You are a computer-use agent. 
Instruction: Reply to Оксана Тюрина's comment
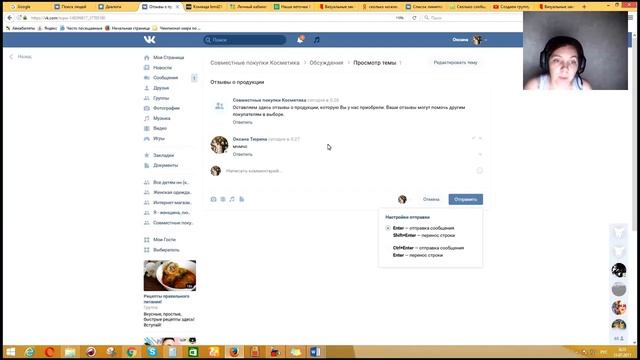point(242,154)
